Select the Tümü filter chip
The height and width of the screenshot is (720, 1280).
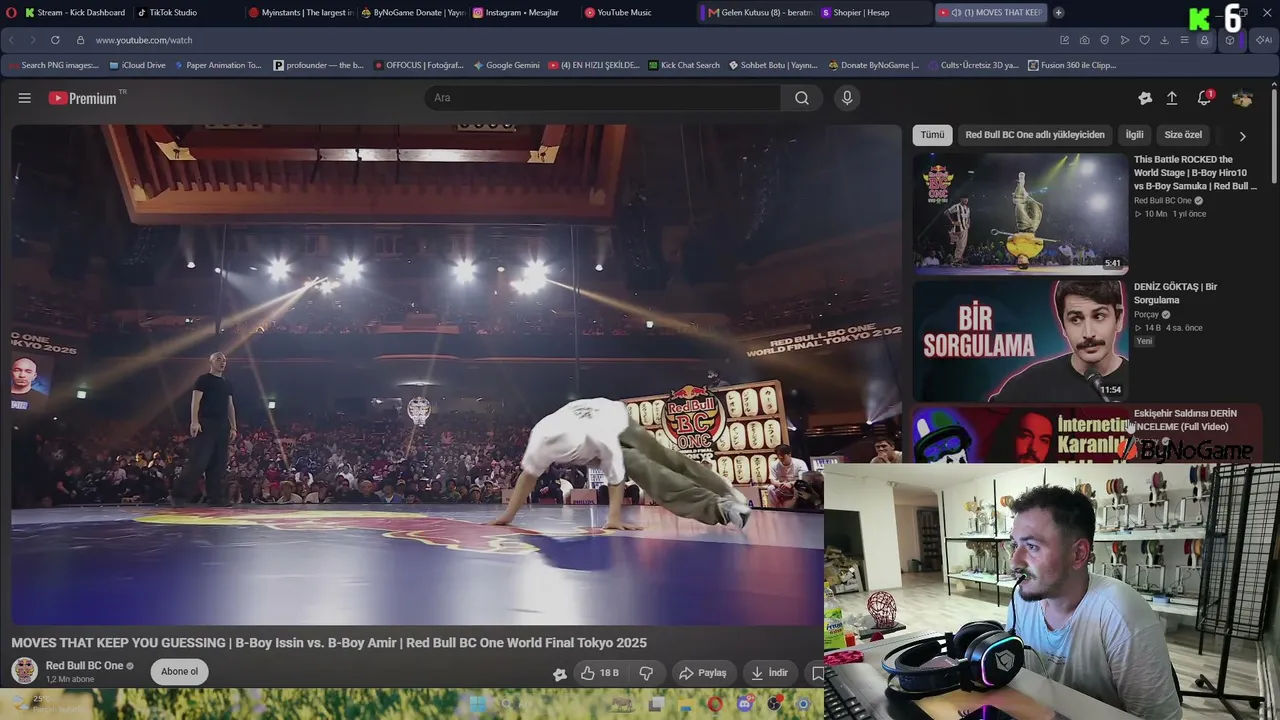click(932, 135)
